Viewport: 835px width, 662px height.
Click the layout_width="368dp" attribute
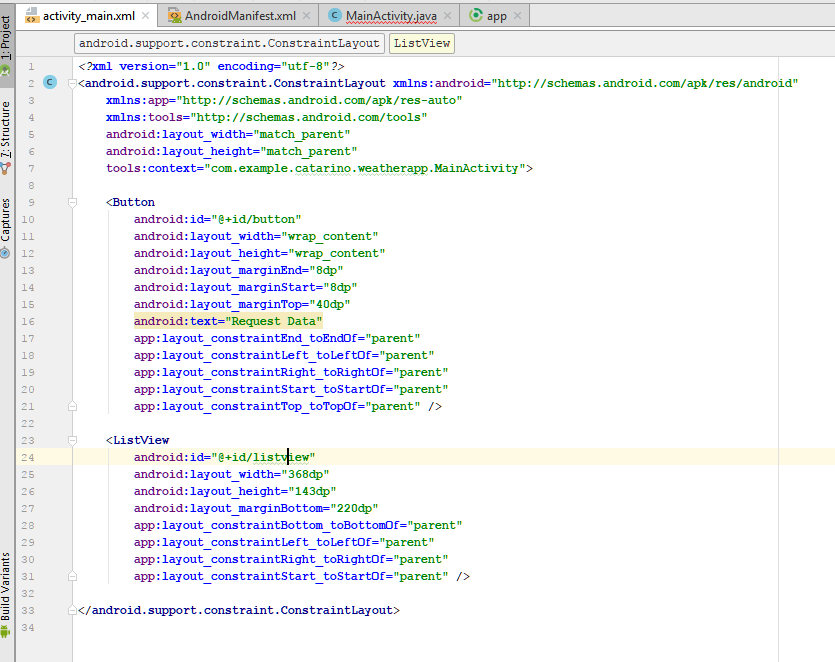pos(231,474)
